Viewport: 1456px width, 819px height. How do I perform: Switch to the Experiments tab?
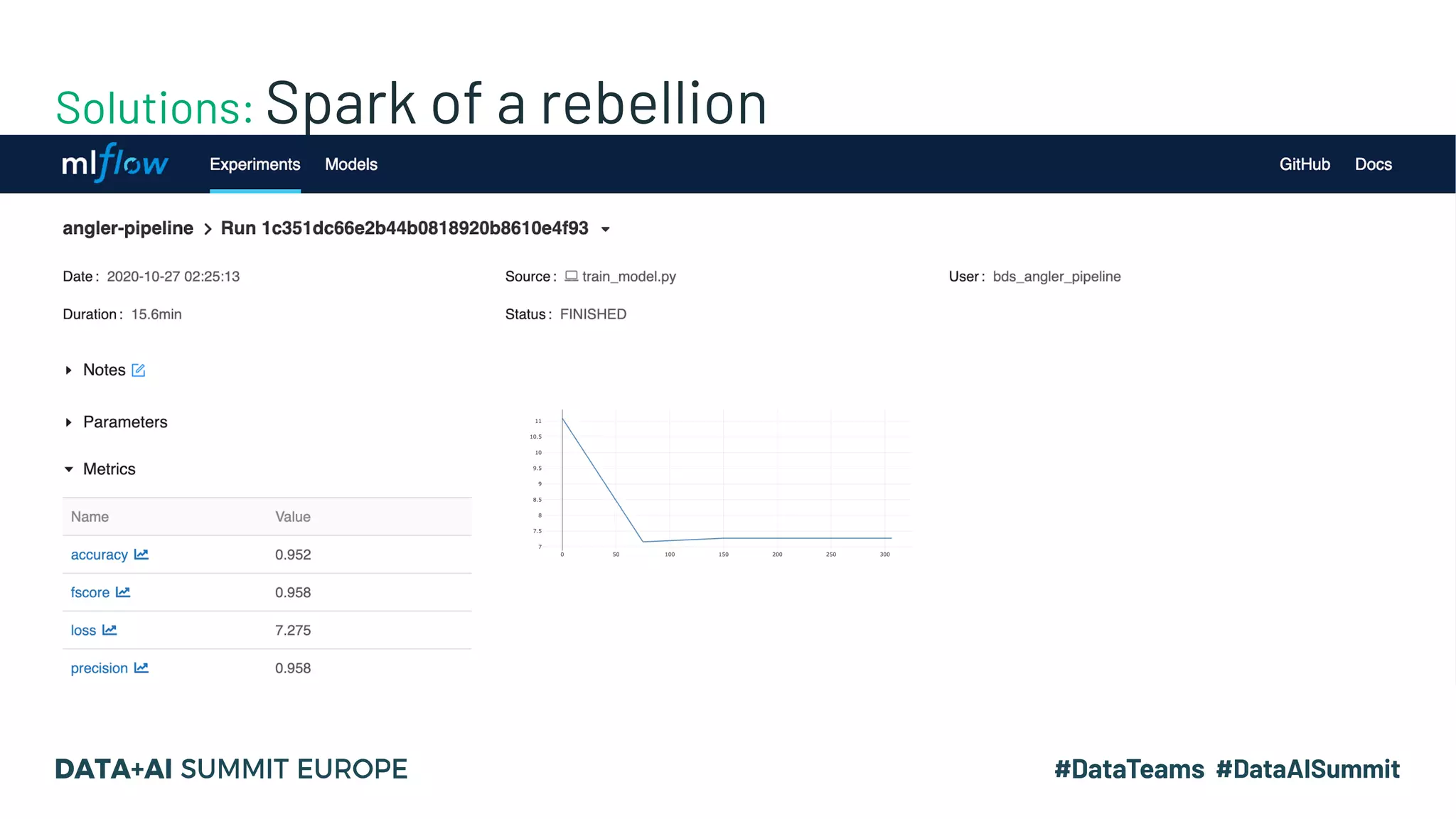tap(255, 164)
